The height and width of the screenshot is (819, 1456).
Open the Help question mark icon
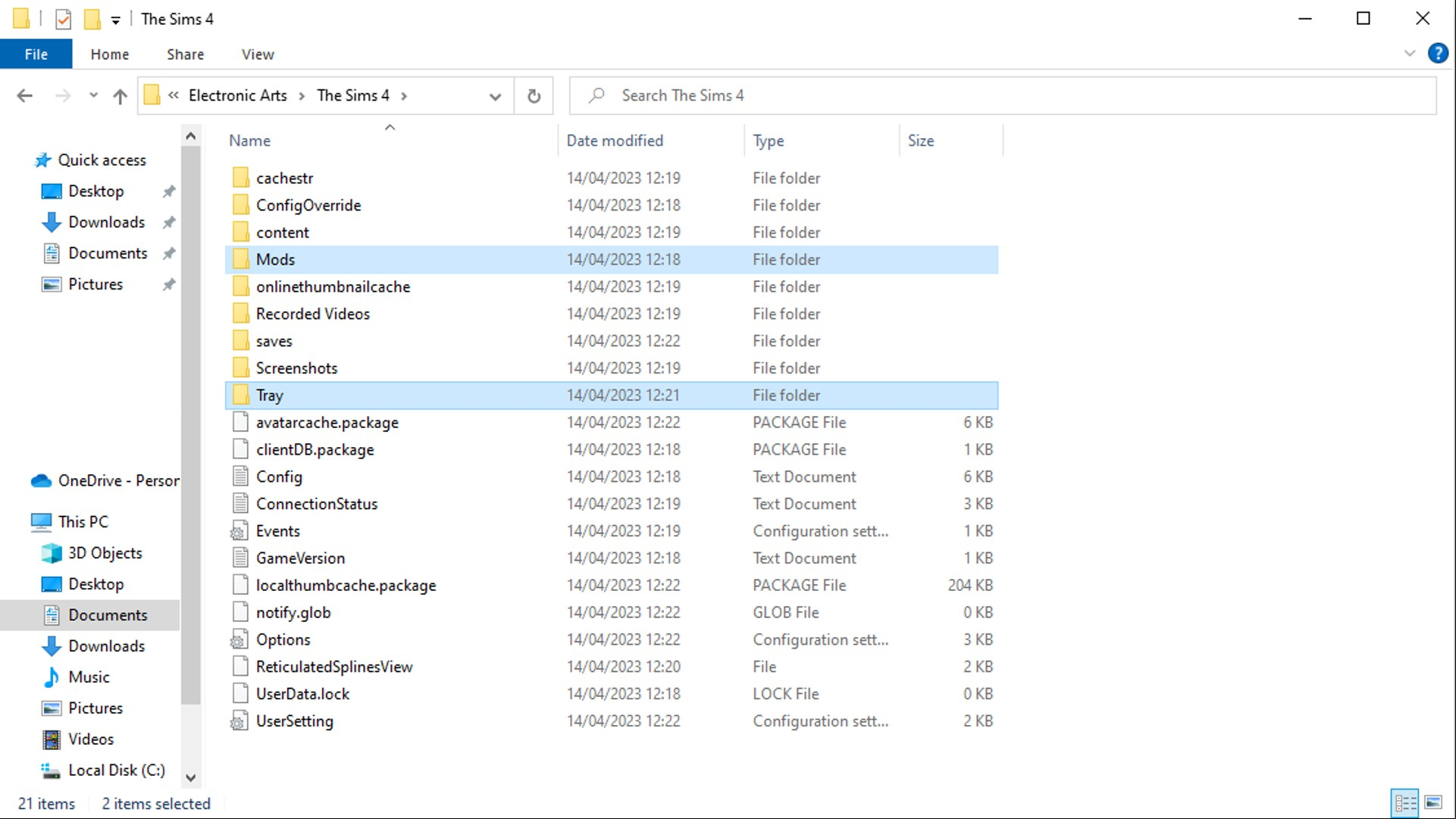(x=1438, y=54)
